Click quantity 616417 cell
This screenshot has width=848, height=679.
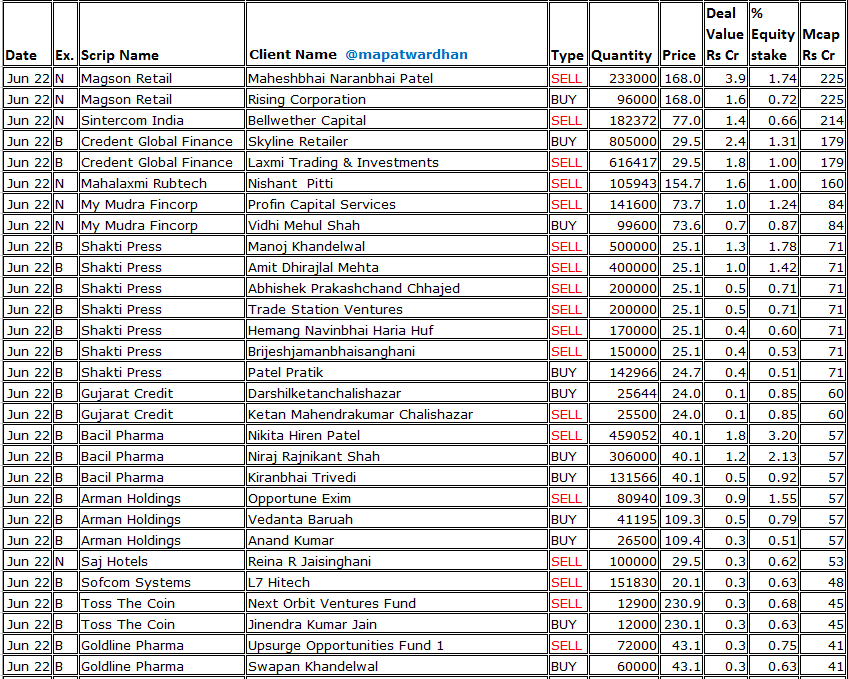click(x=624, y=163)
